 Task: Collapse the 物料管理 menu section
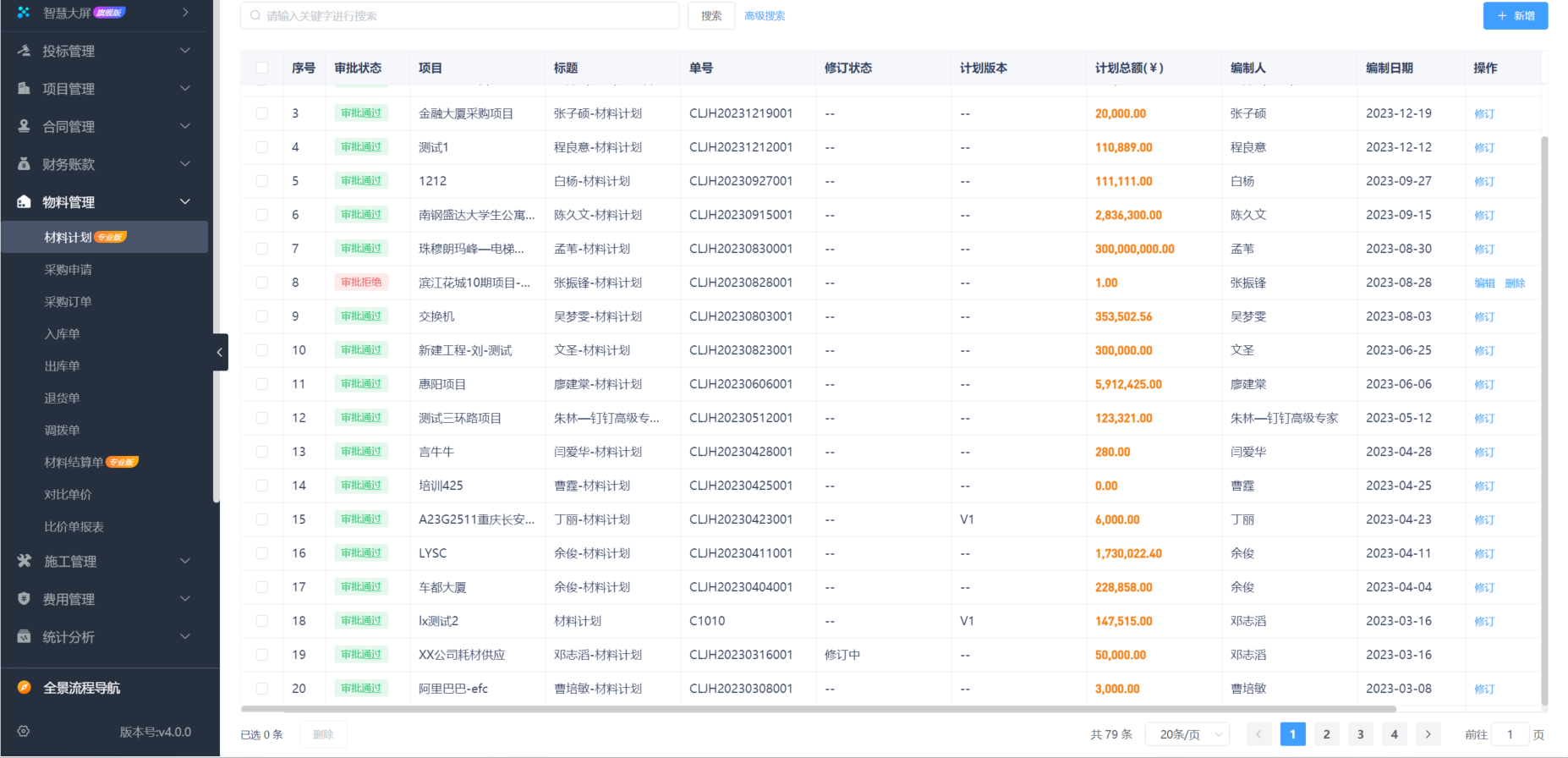pyautogui.click(x=185, y=201)
